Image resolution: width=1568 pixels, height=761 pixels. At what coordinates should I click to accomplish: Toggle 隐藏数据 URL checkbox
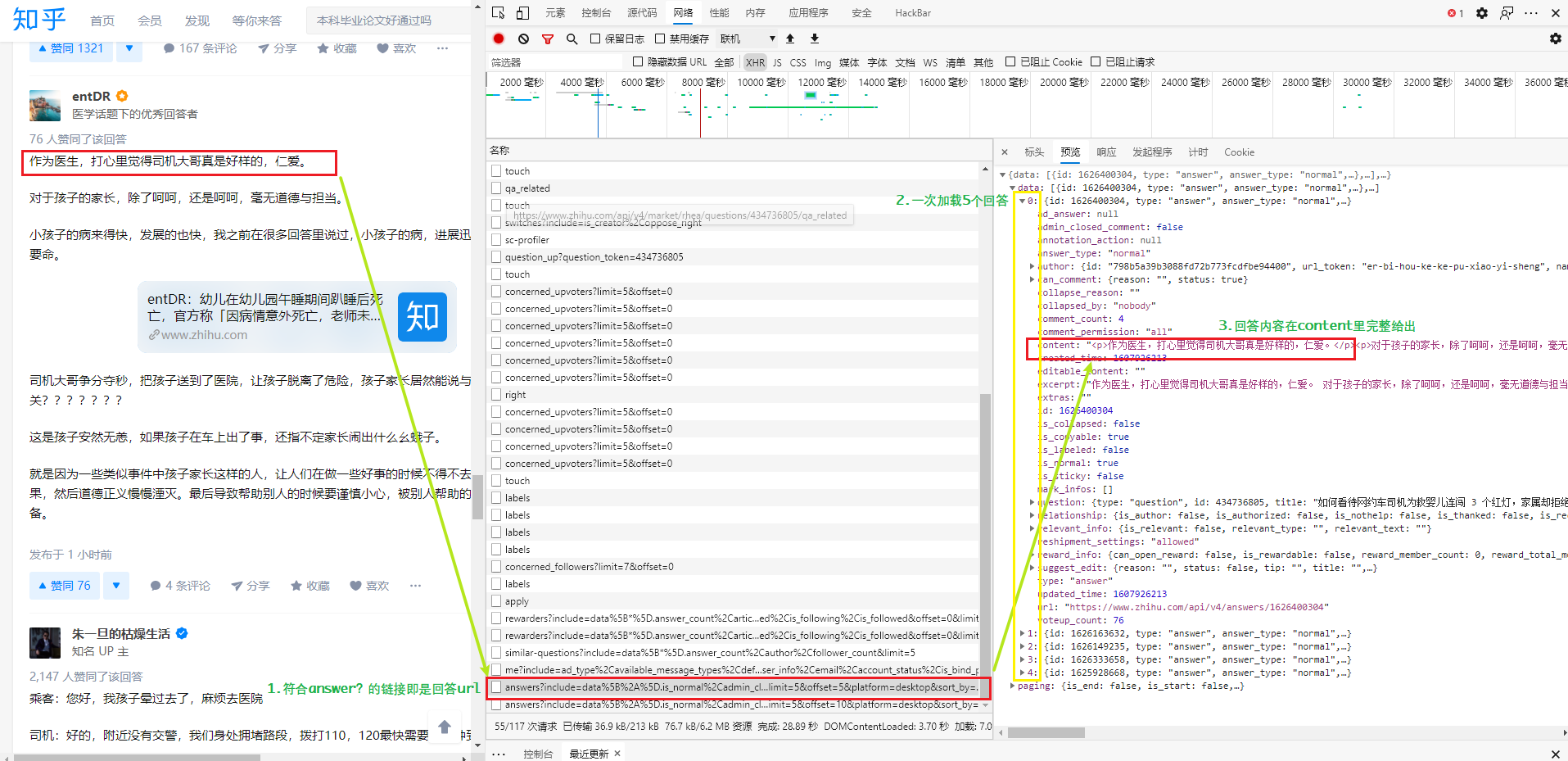pos(638,61)
